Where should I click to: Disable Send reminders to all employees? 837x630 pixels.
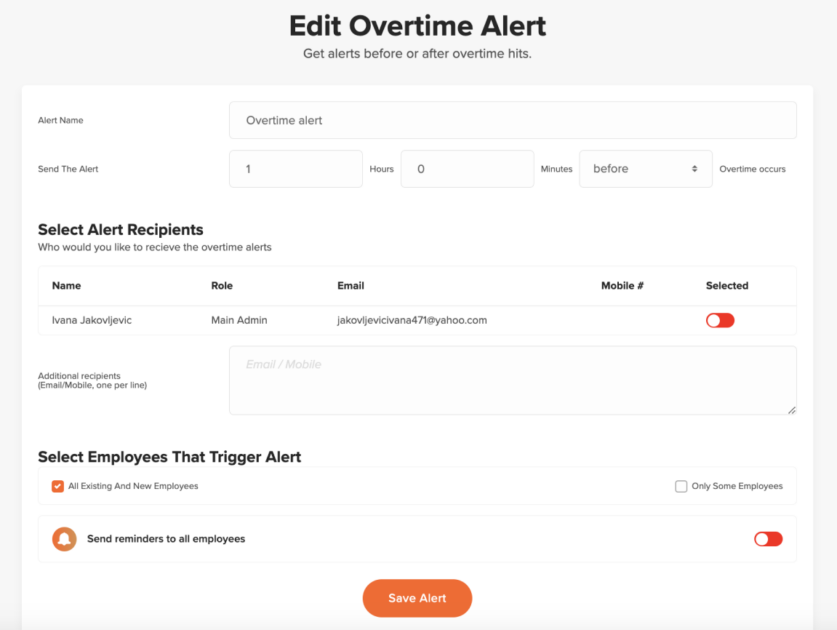click(767, 538)
